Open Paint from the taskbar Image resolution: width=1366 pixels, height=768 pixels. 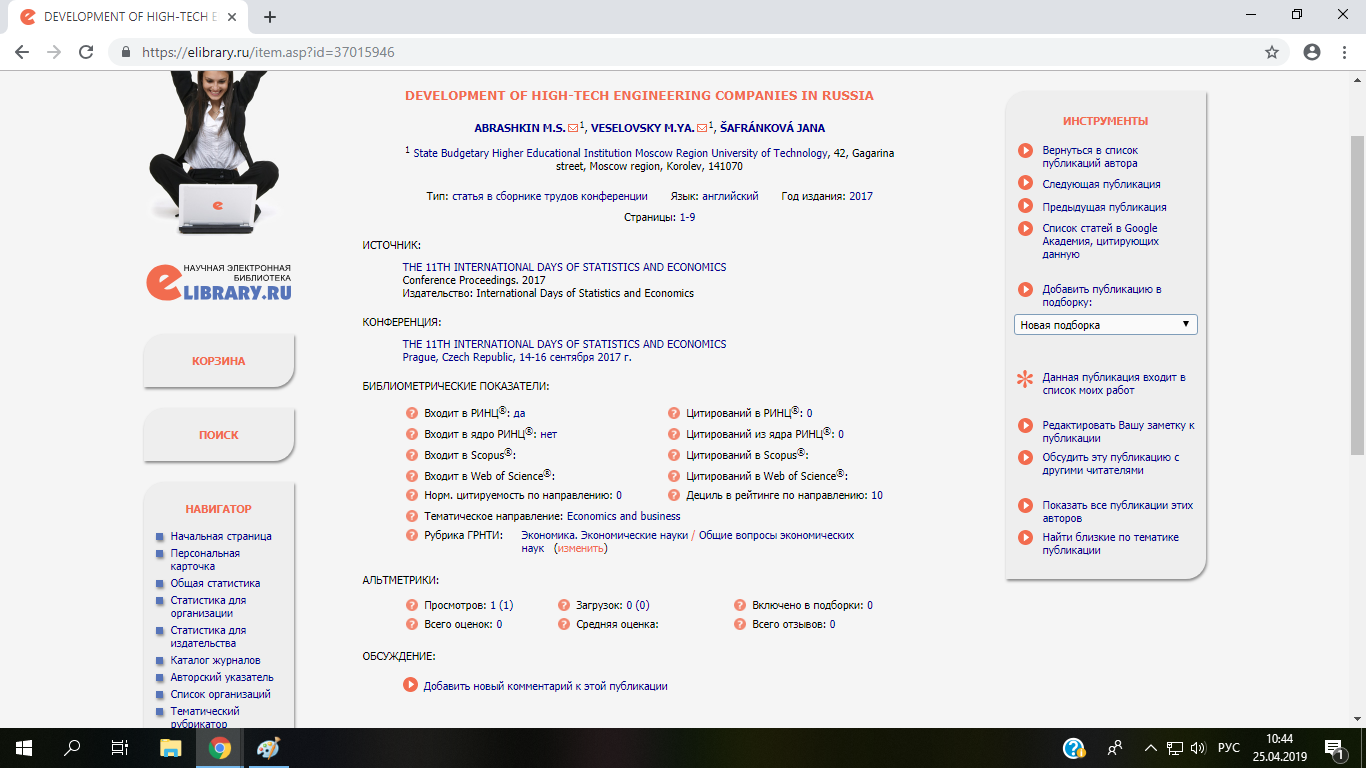[269, 747]
